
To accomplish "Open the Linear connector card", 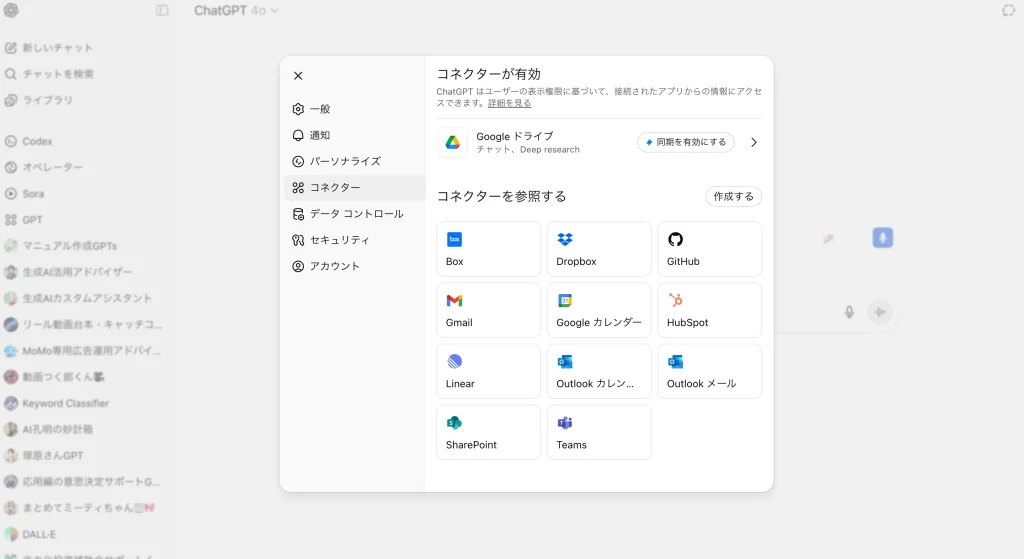I will [x=488, y=371].
